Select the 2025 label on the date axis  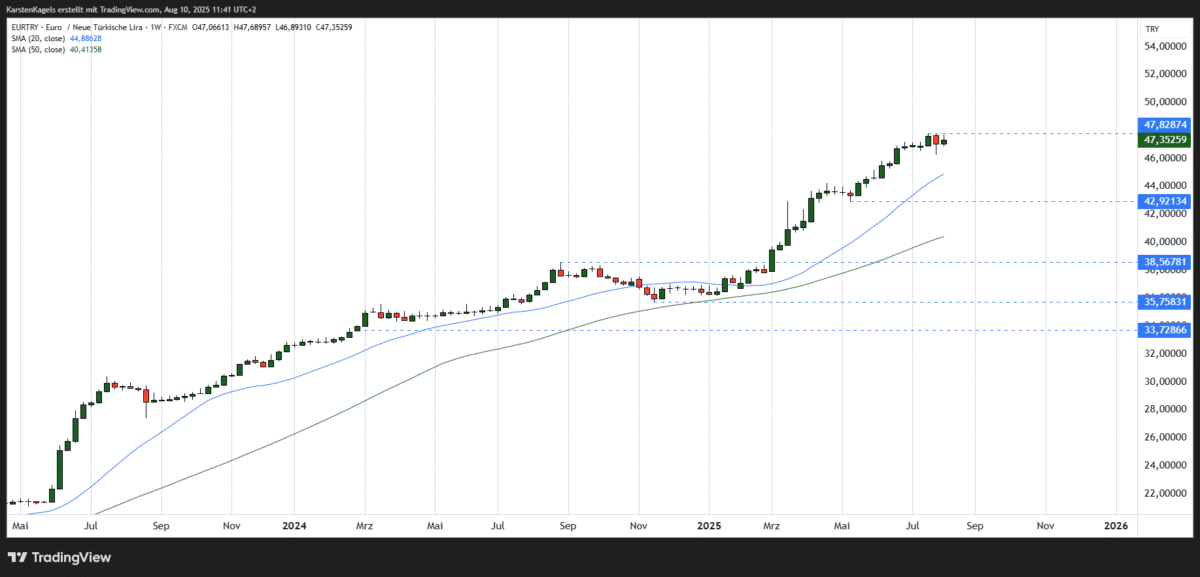(712, 525)
